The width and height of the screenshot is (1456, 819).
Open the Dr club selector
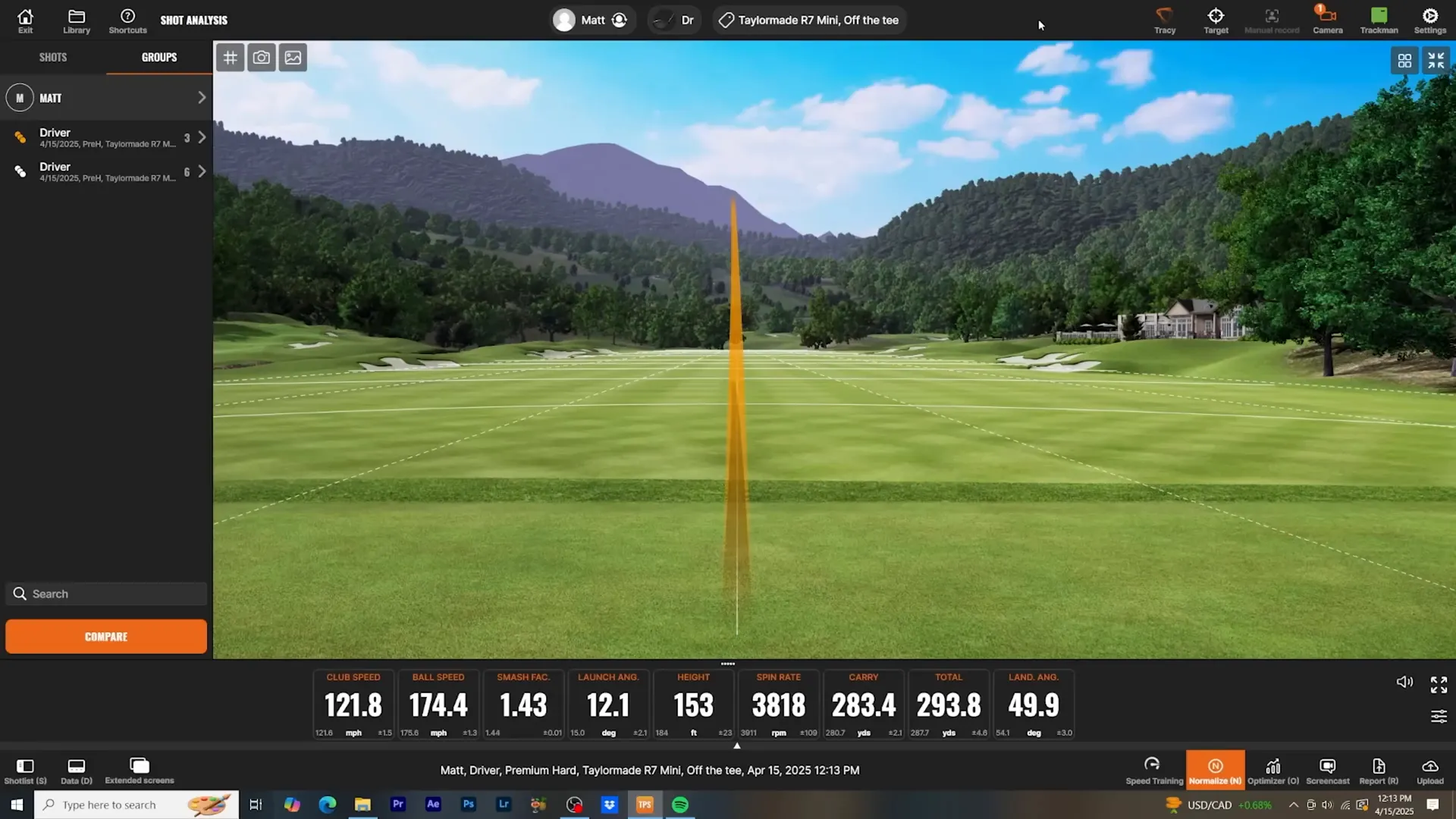tap(674, 20)
